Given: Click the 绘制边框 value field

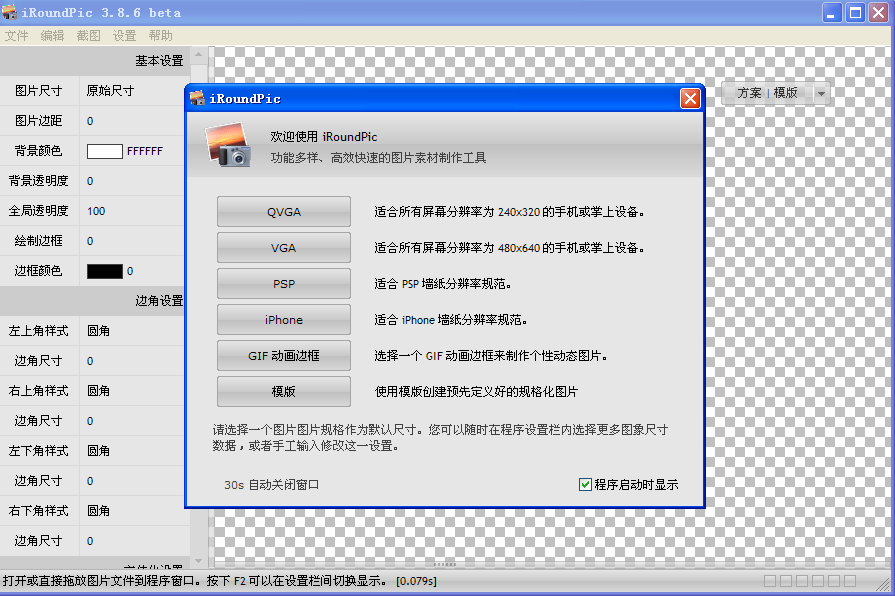Looking at the screenshot, I should (x=132, y=241).
